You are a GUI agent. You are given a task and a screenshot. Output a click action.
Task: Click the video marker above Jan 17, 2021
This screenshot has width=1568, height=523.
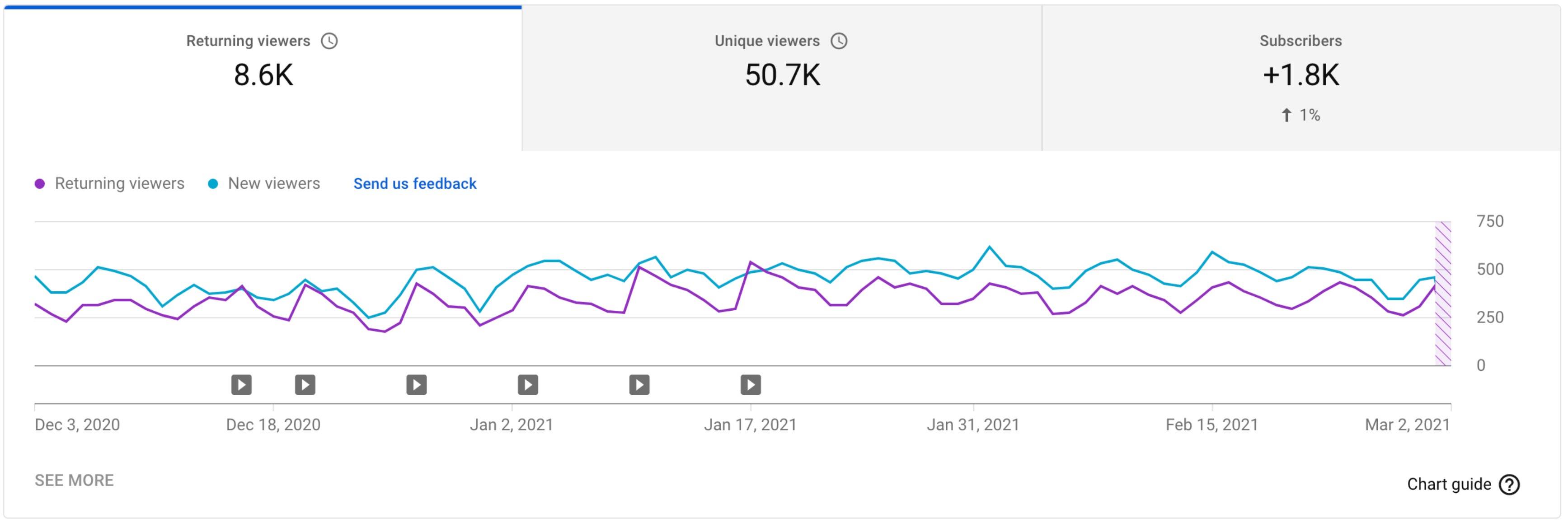(751, 384)
